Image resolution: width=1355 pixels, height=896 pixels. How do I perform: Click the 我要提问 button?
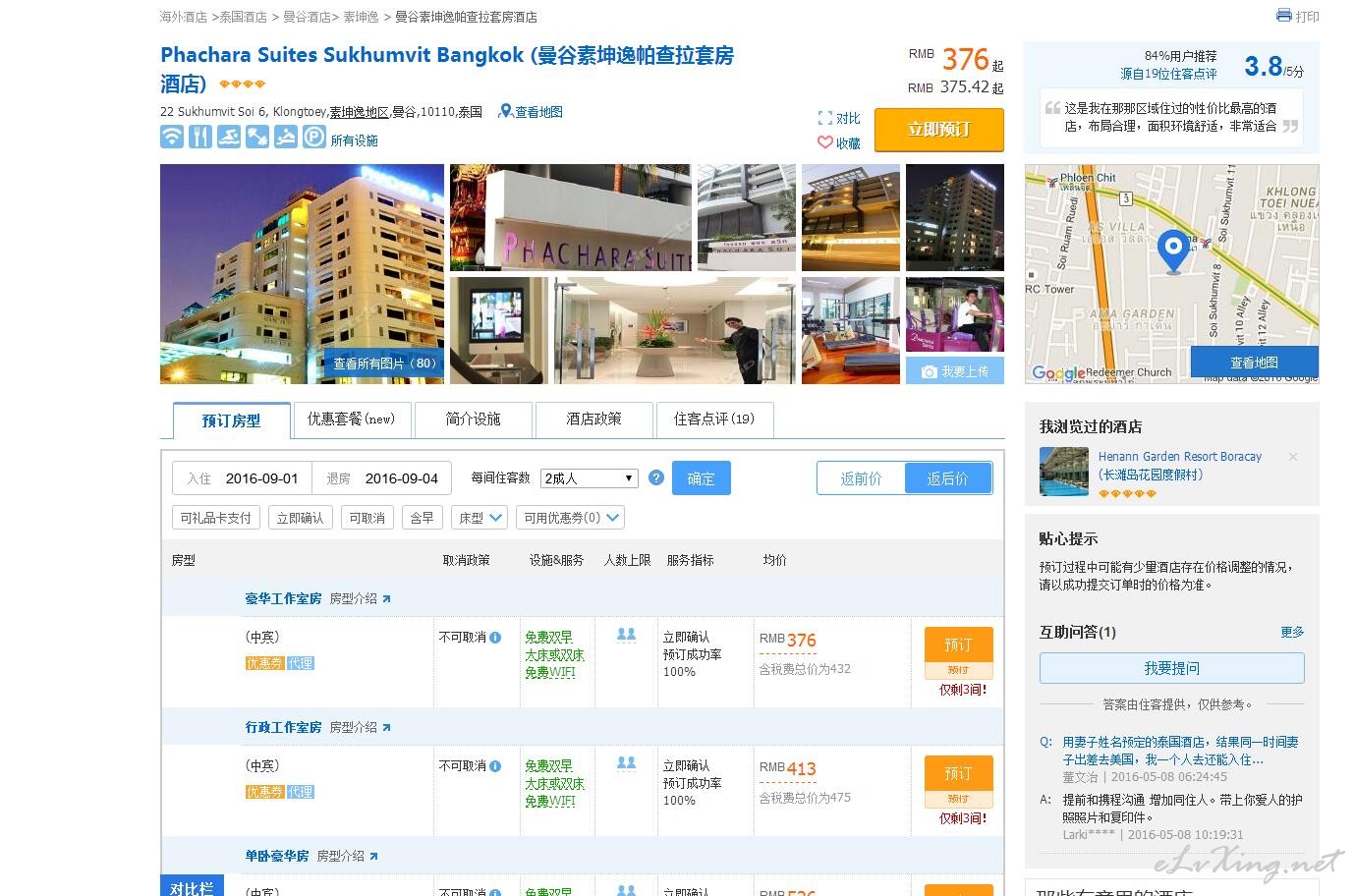tap(1172, 668)
